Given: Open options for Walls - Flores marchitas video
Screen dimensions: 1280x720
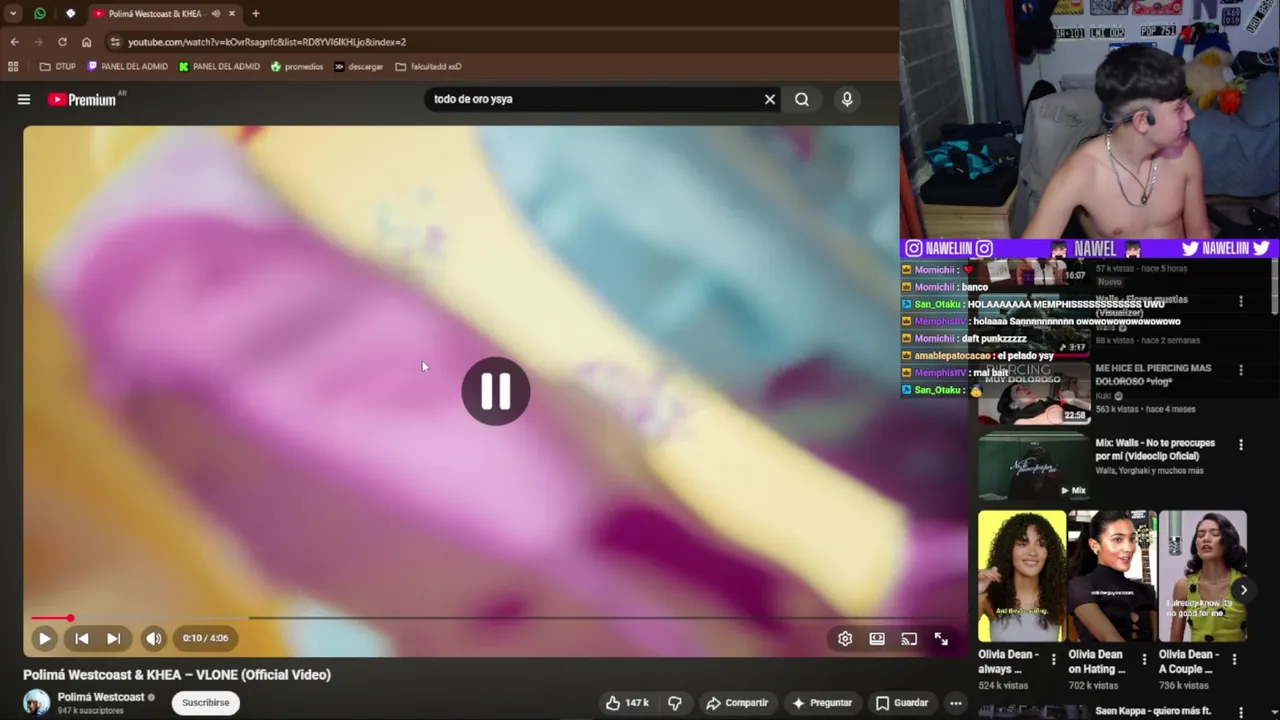Looking at the screenshot, I should tap(1241, 301).
